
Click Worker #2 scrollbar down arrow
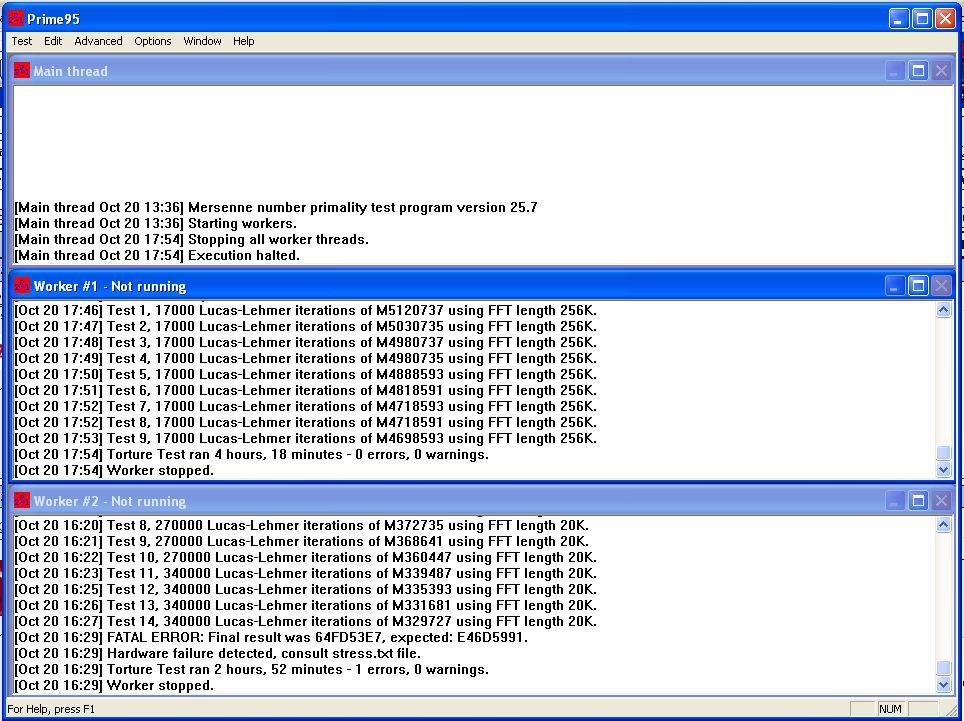tap(944, 685)
